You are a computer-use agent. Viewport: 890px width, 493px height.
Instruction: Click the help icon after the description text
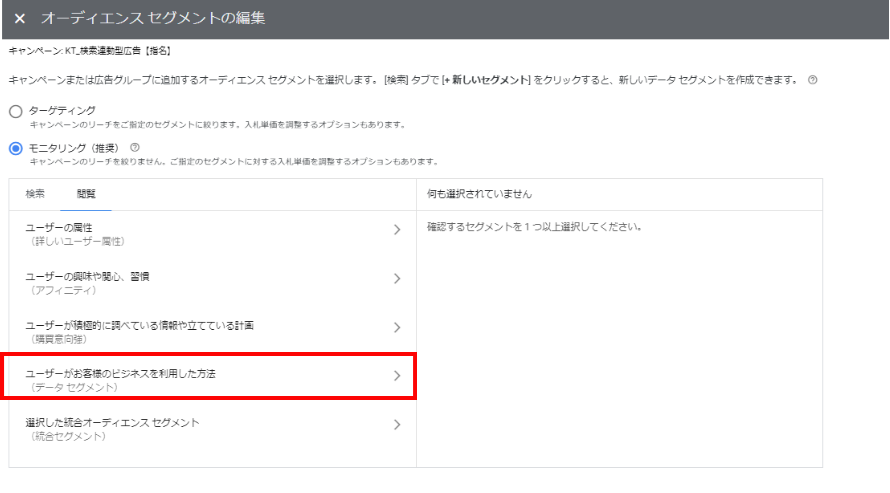point(812,79)
